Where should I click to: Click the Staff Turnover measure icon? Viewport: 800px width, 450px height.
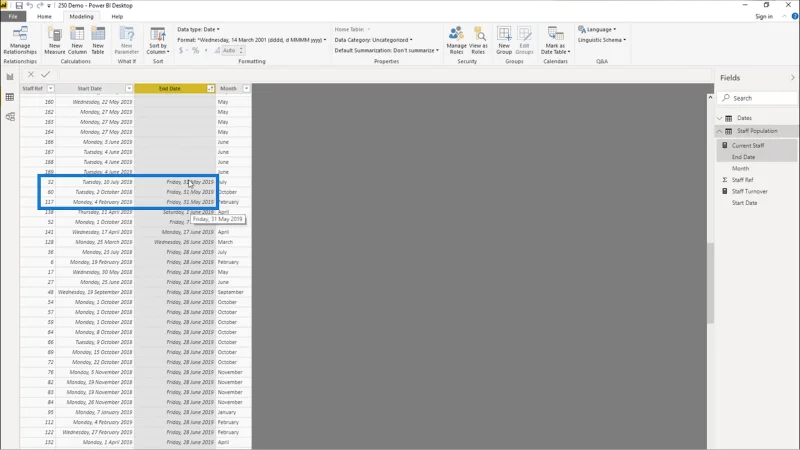[x=724, y=191]
